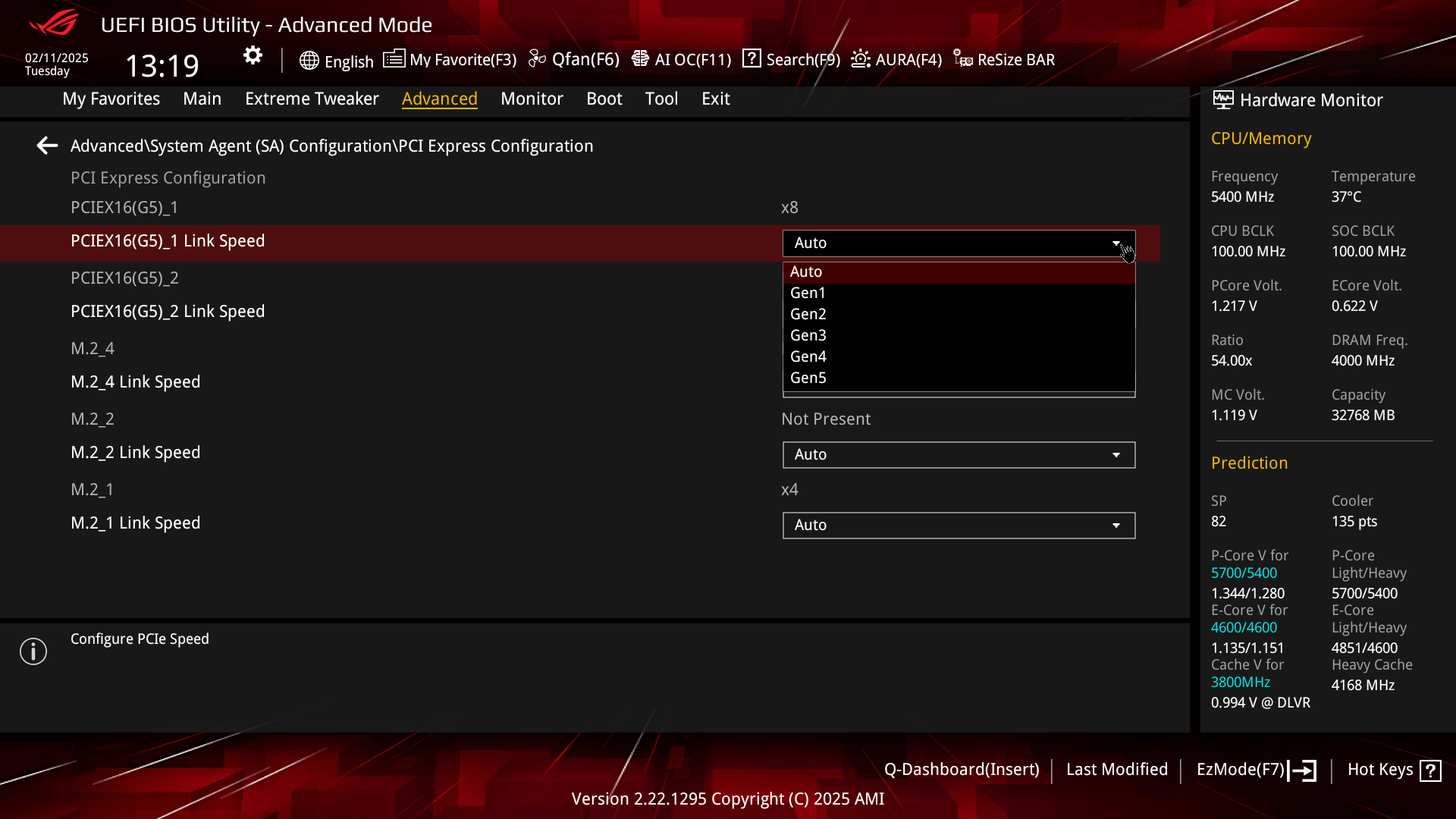1456x819 pixels.
Task: Open Qfan(F6) fan control
Action: [x=537, y=59]
